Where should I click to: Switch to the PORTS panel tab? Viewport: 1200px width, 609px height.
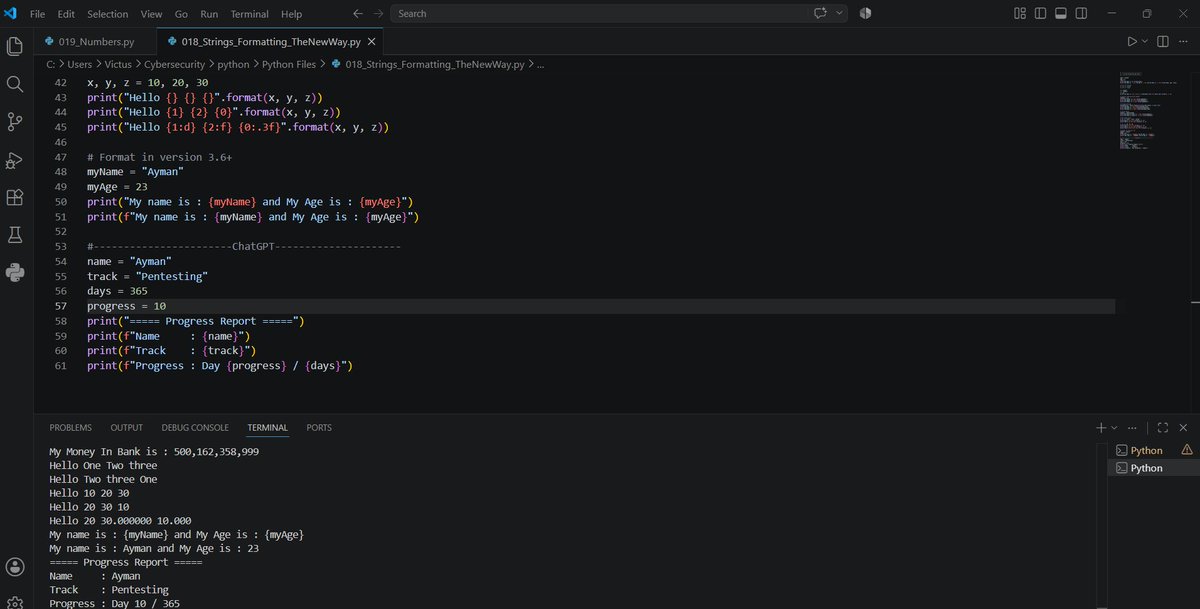(x=319, y=427)
